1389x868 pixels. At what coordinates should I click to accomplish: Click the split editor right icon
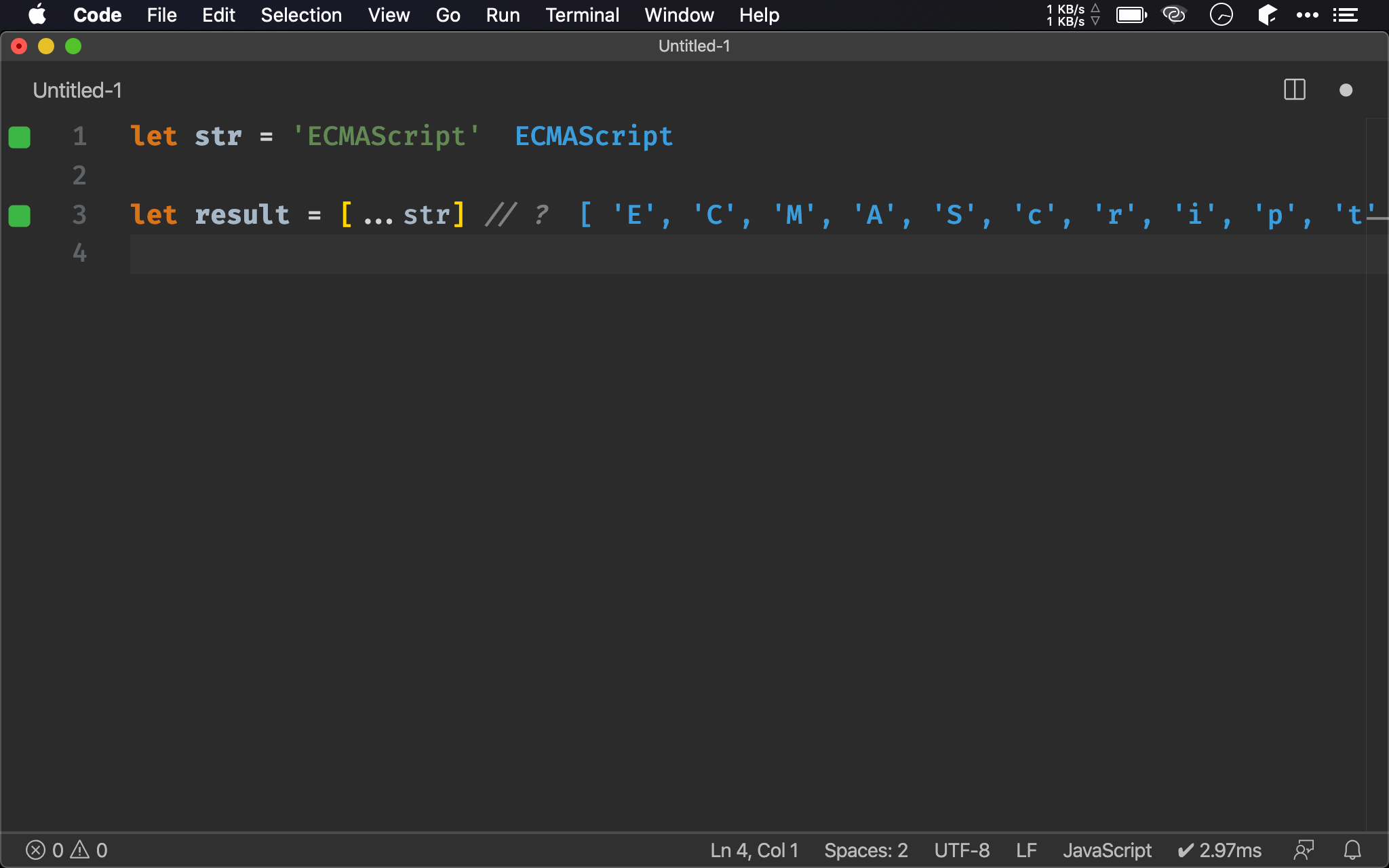click(x=1294, y=90)
